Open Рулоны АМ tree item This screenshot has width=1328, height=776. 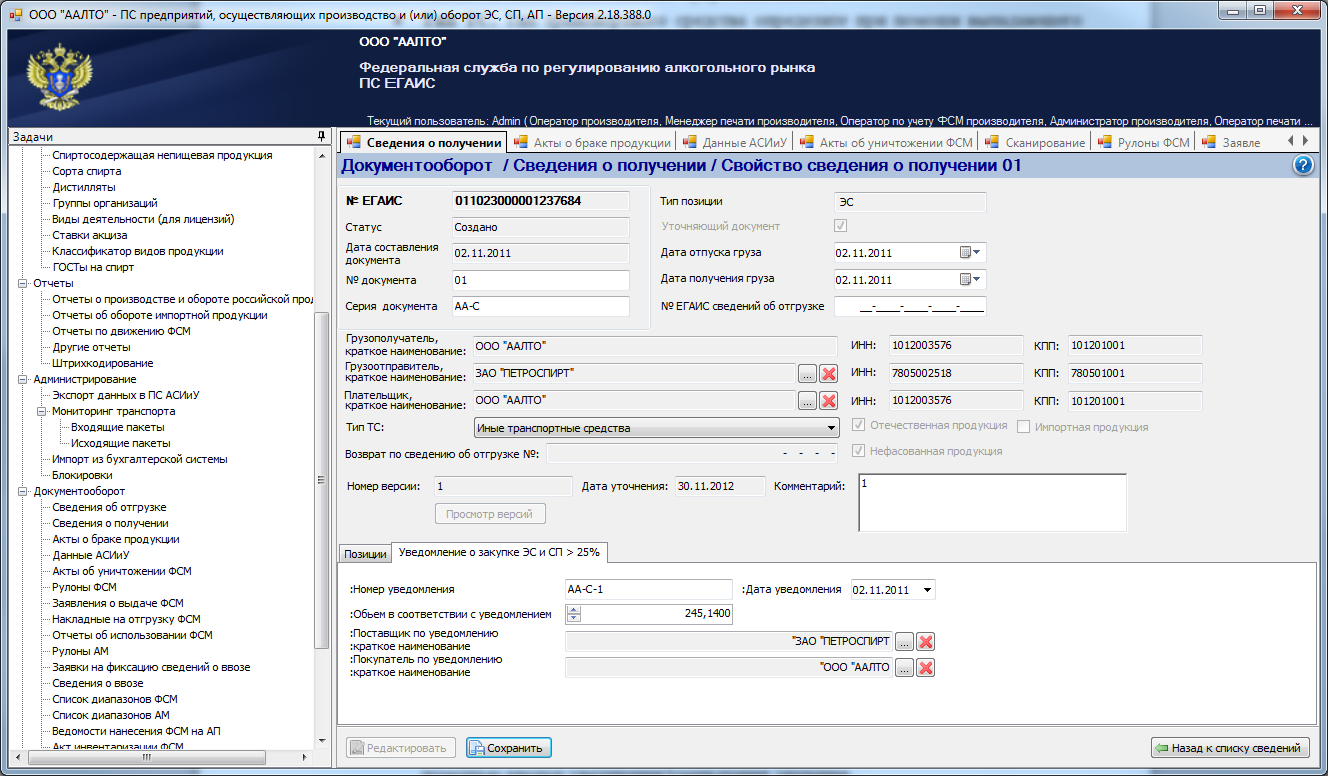click(80, 651)
